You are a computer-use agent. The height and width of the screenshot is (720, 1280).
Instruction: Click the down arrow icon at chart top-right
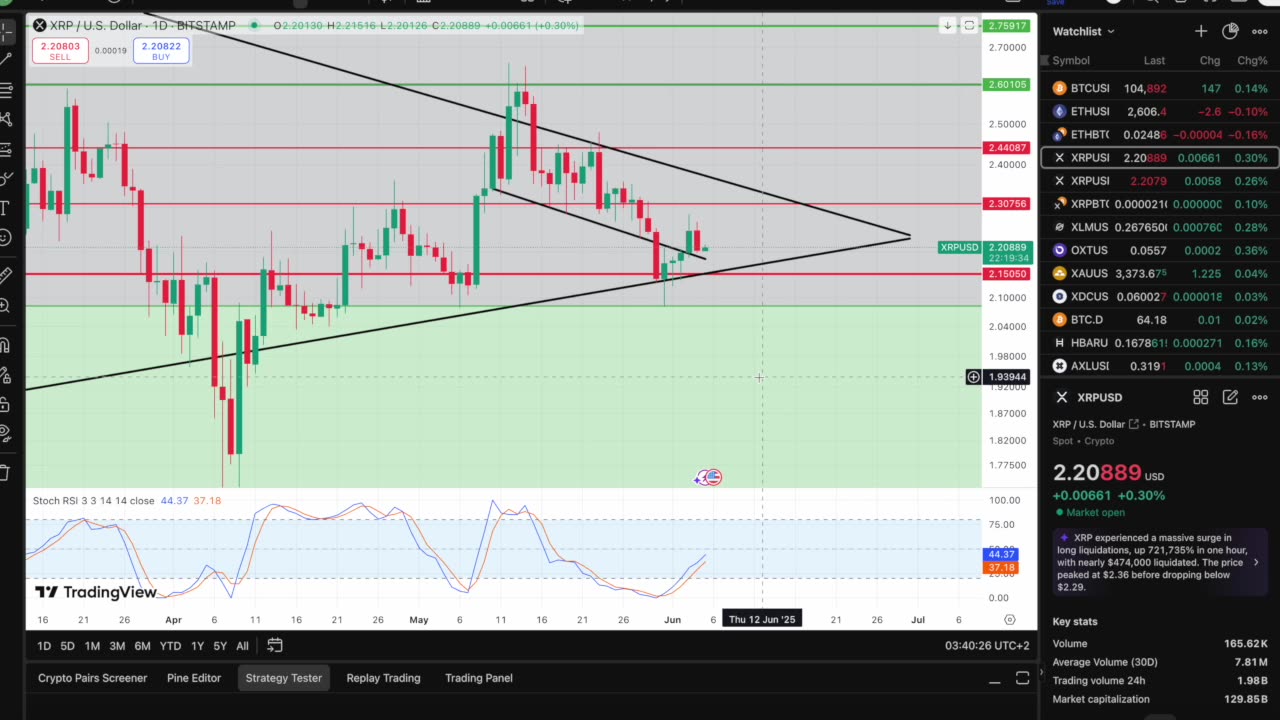click(947, 25)
